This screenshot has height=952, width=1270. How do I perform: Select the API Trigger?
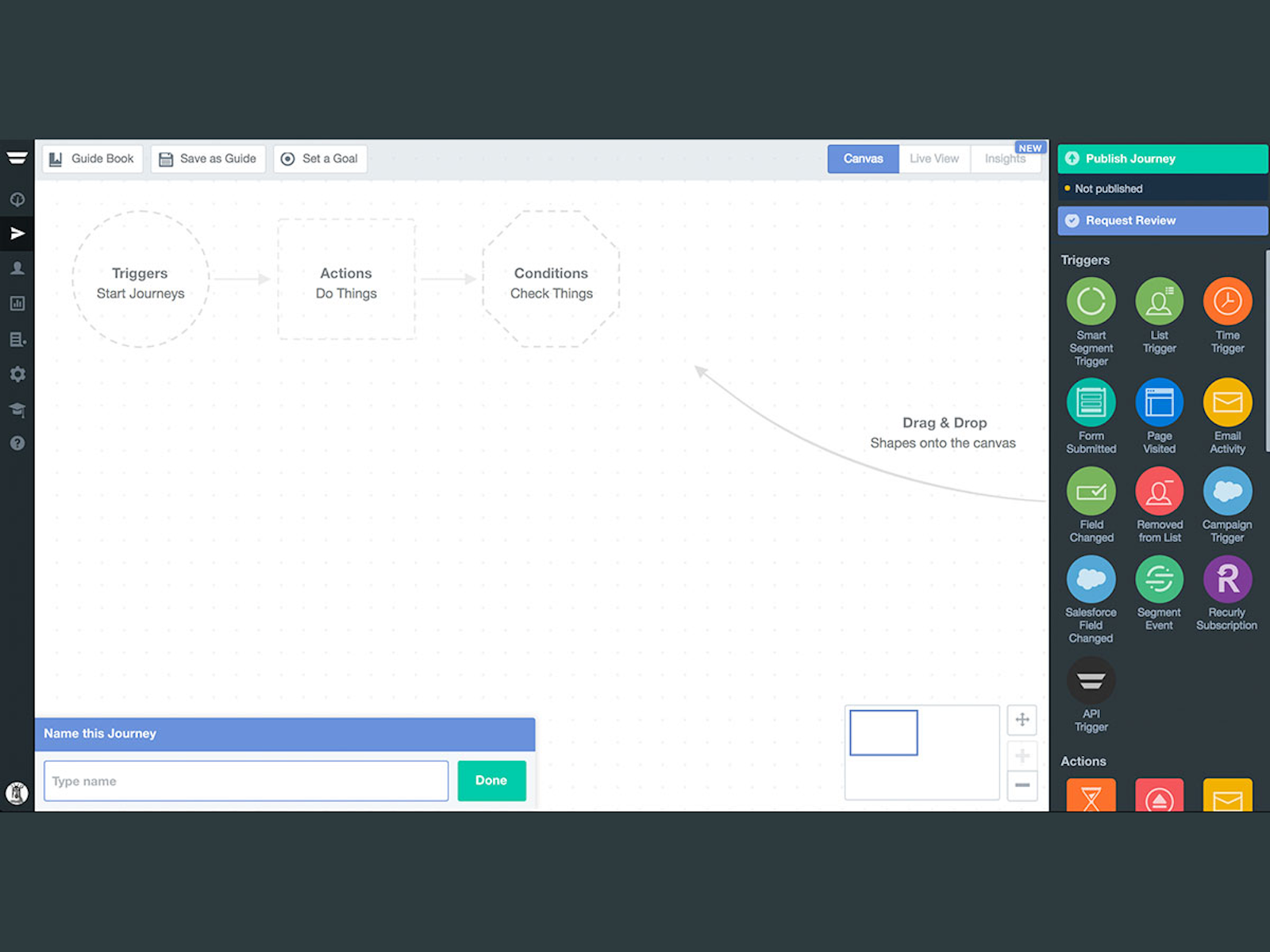1091,681
